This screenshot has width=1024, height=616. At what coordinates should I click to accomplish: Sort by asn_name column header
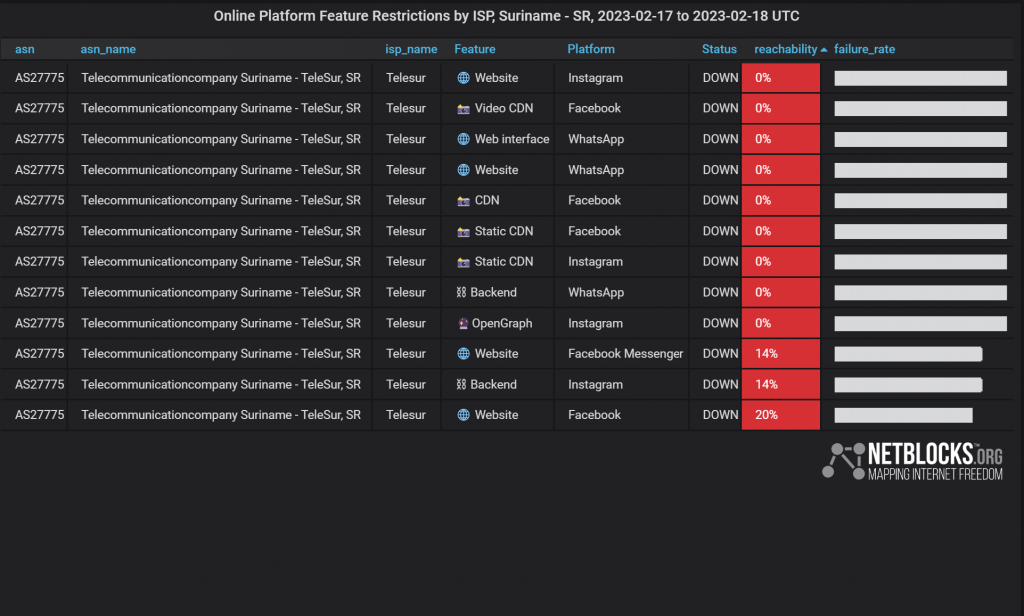[x=108, y=49]
